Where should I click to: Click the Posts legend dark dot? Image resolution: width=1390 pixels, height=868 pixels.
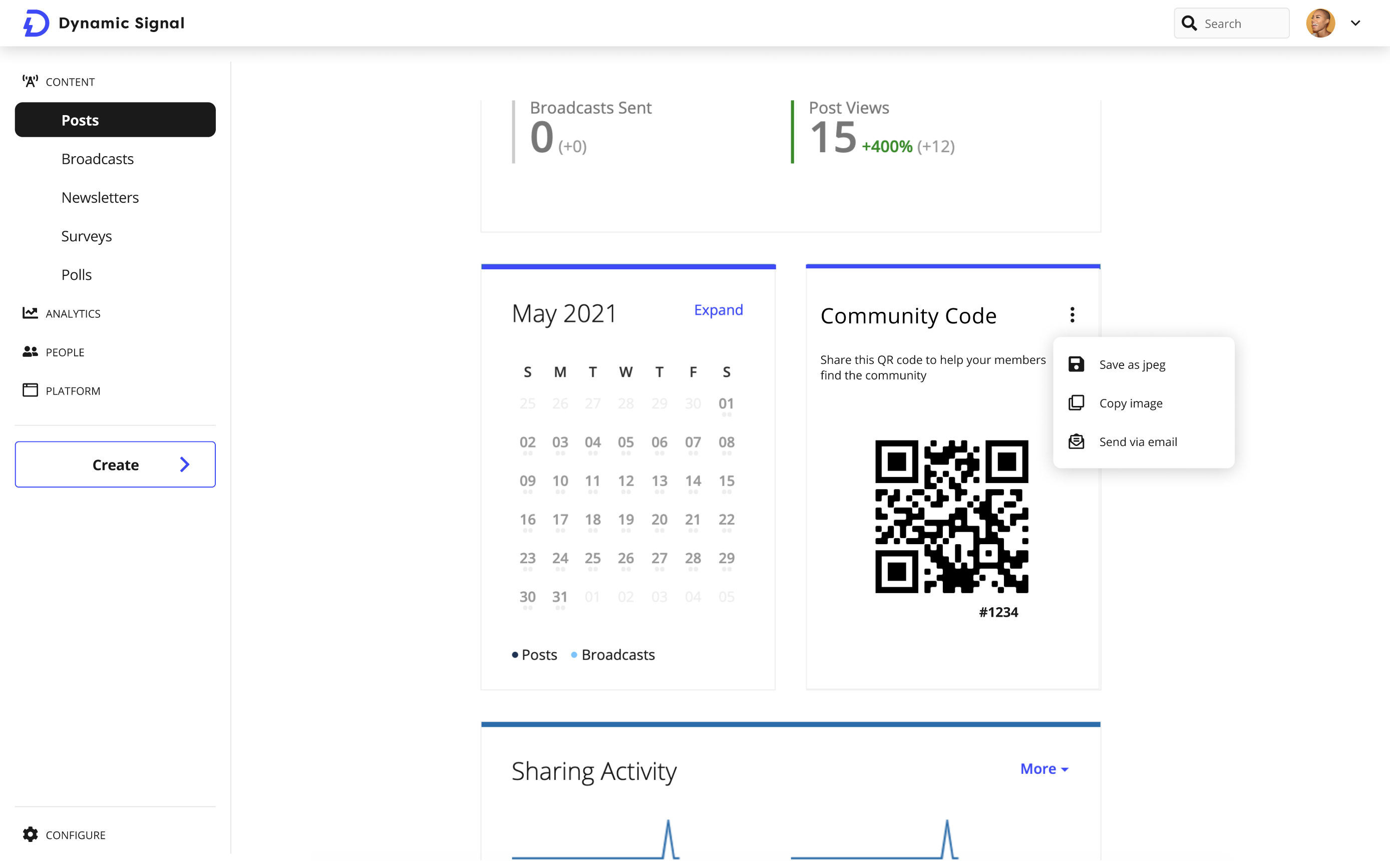[515, 654]
